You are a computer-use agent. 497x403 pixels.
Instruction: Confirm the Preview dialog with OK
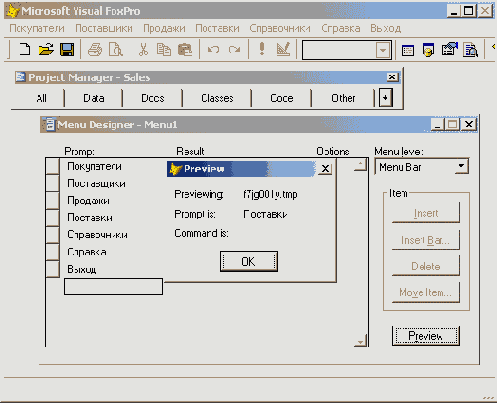[249, 261]
